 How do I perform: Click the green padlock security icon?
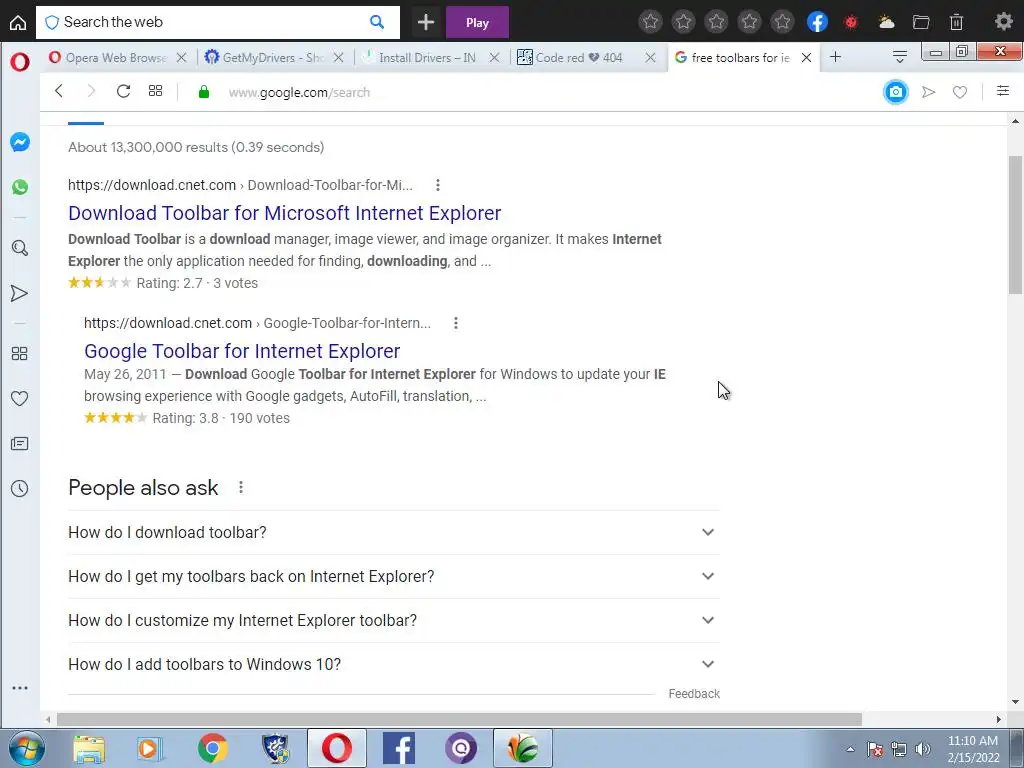tap(204, 92)
